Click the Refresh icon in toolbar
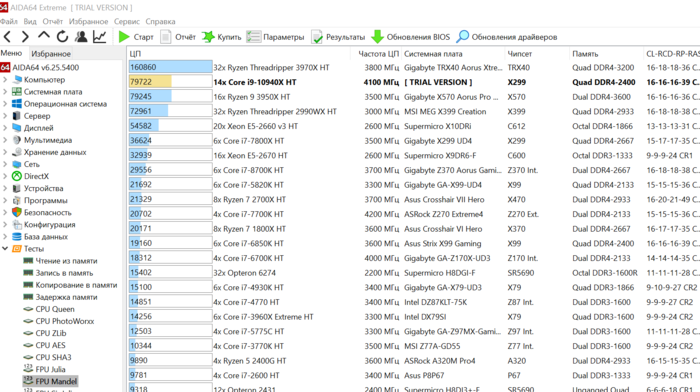 coord(62,37)
